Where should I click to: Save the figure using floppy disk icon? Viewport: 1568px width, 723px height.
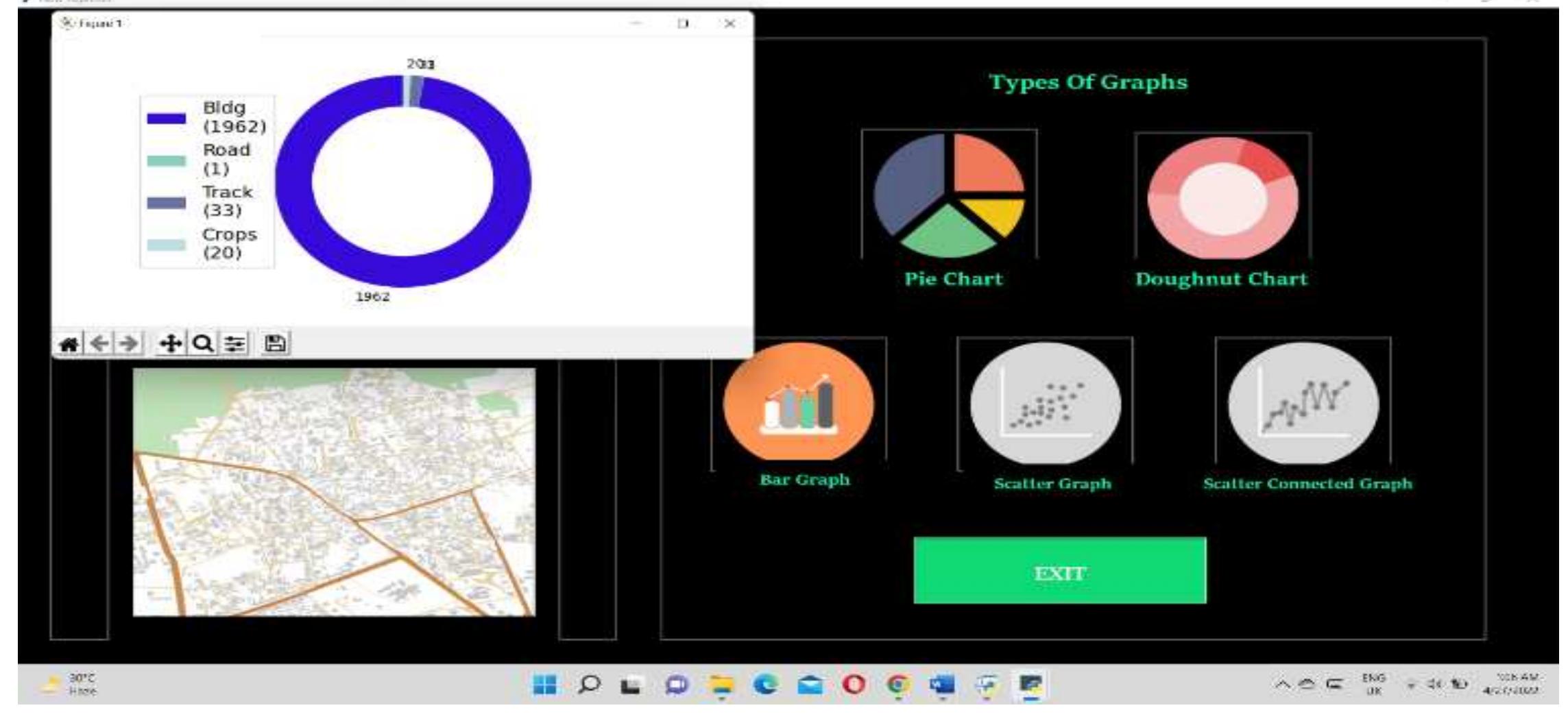pos(275,343)
